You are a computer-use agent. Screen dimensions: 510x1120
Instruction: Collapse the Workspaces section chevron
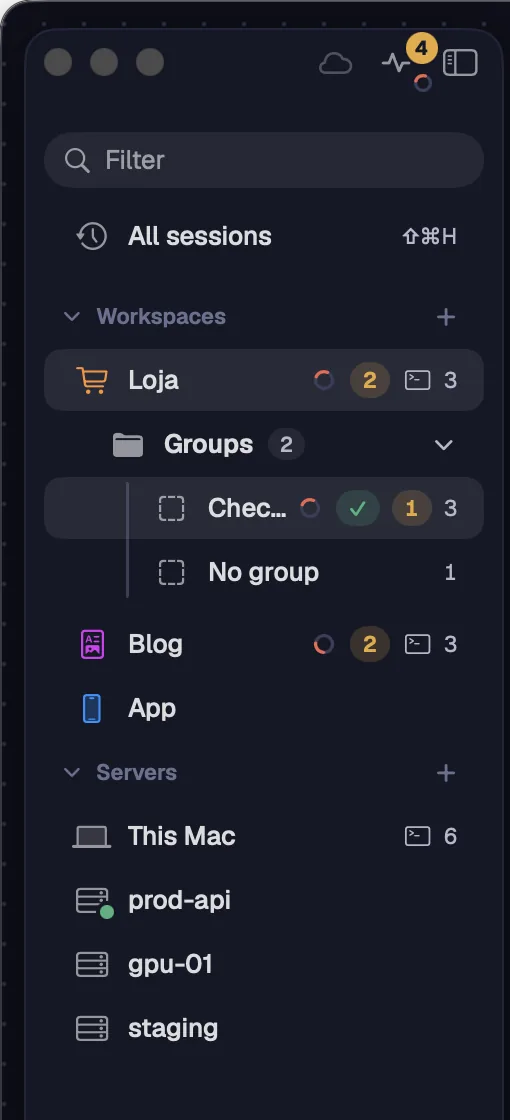tap(72, 316)
